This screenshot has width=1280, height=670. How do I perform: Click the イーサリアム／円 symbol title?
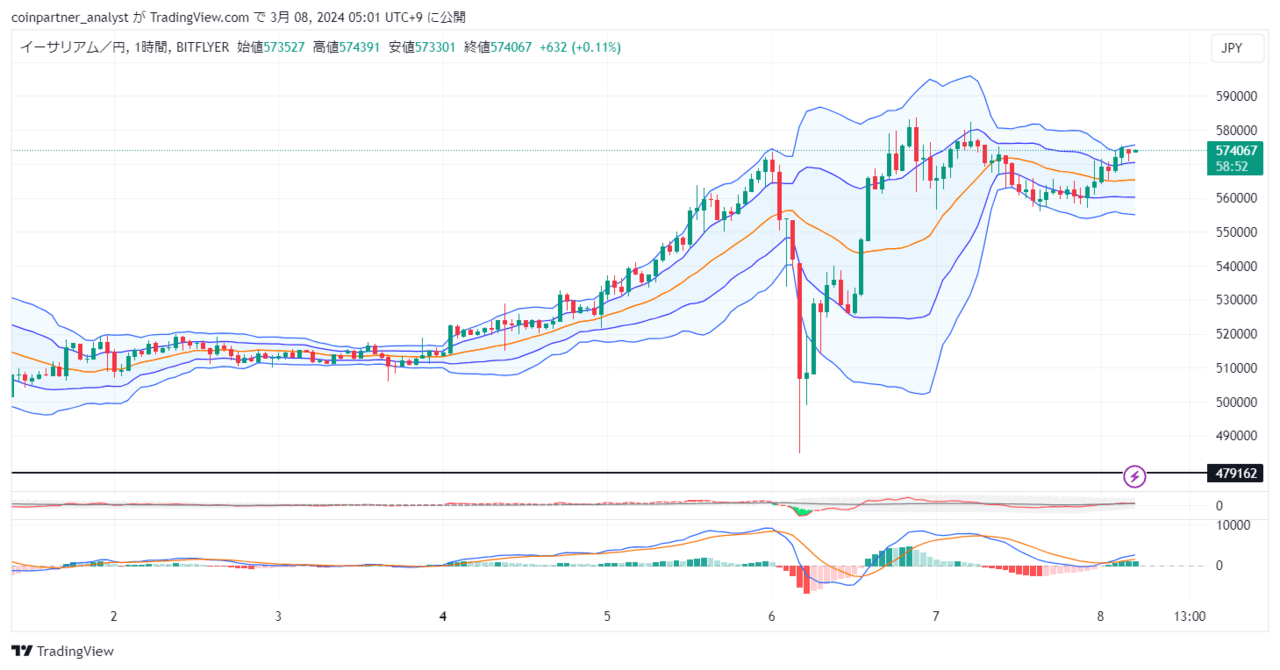(73, 47)
